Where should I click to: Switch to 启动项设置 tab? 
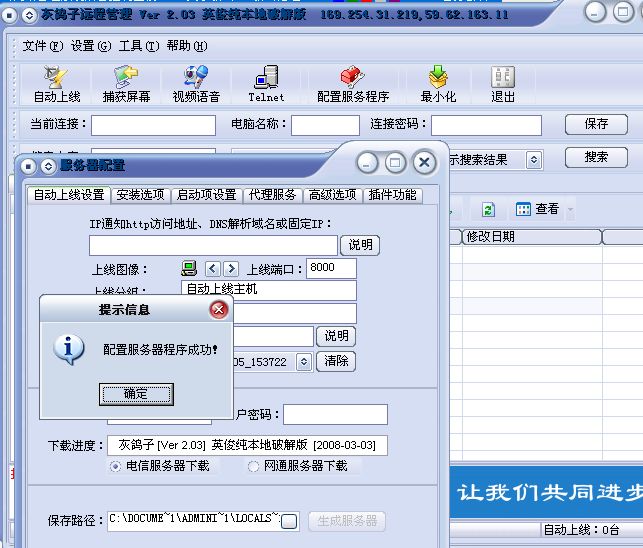pos(206,195)
